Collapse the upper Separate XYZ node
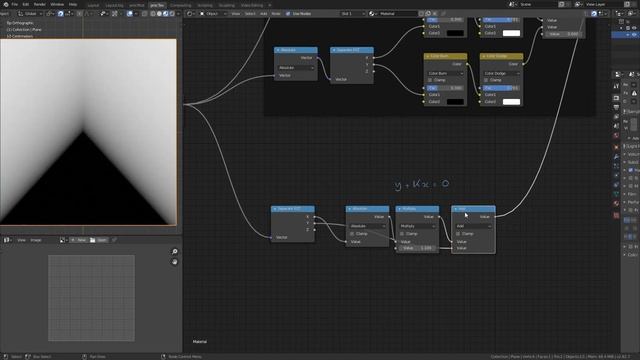 (334, 50)
